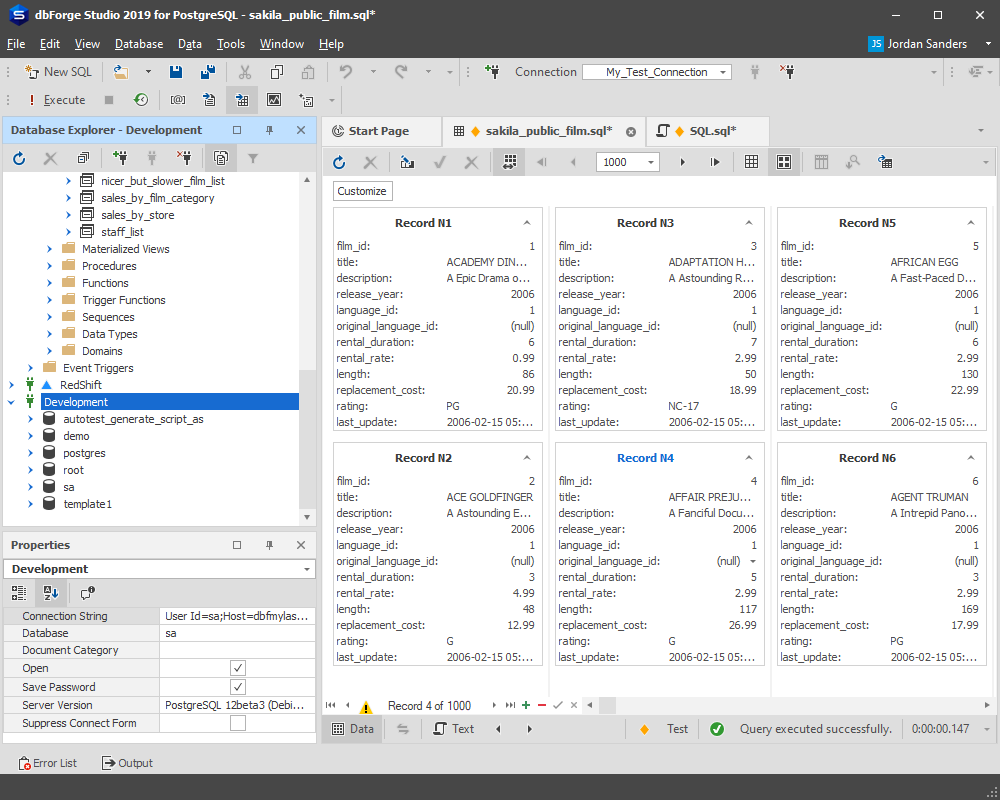
Task: Switch to grid view in data toolbar
Action: 751,162
